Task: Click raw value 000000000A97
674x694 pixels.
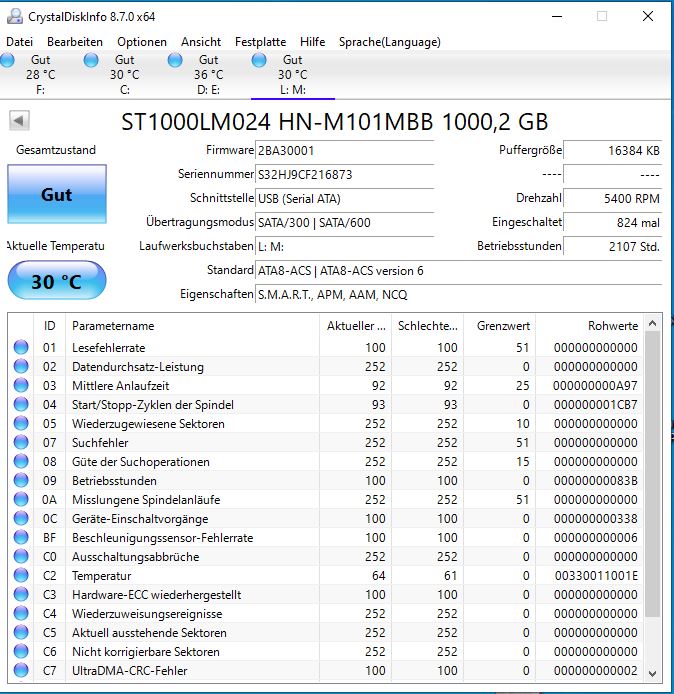Action: coord(595,386)
